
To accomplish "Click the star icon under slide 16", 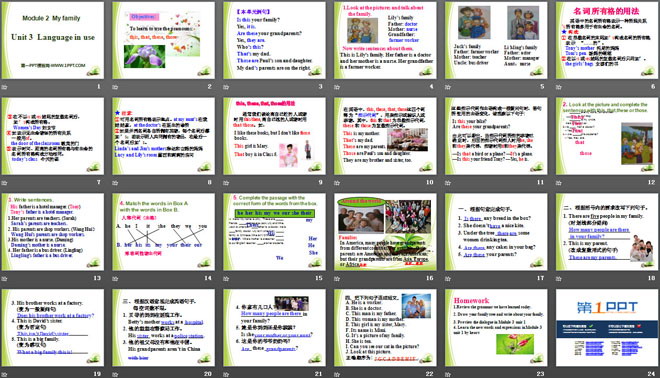I will (337, 279).
